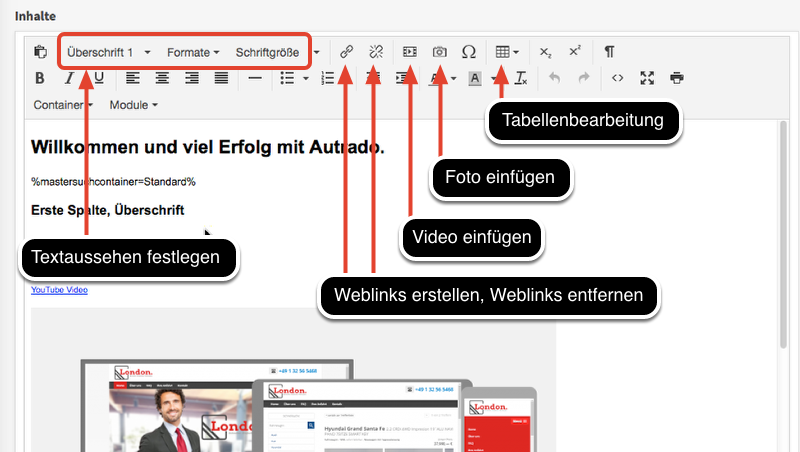The height and width of the screenshot is (452, 800).
Task: Center align the text
Action: (x=162, y=78)
